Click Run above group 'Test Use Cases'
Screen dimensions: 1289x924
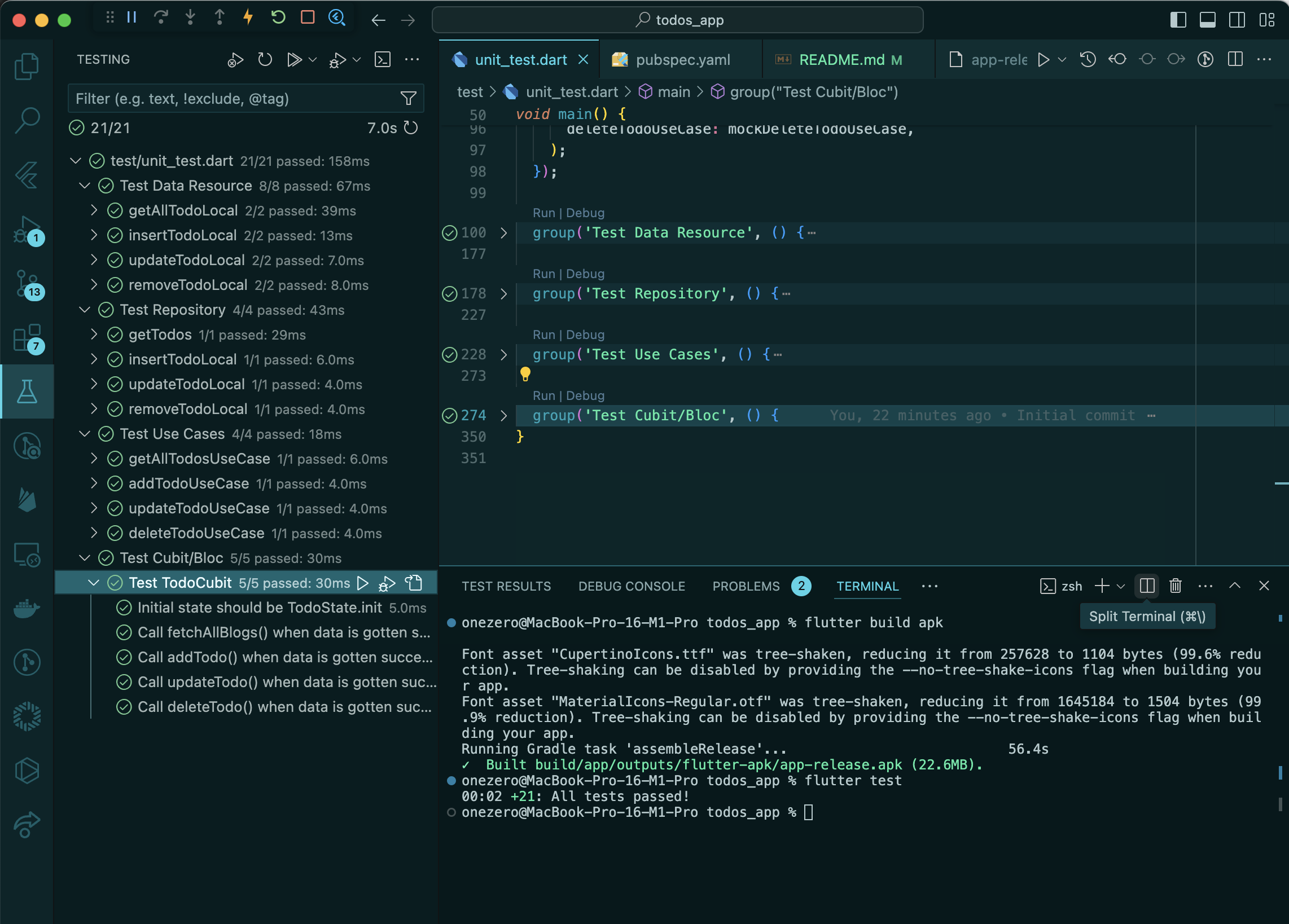[x=543, y=335]
